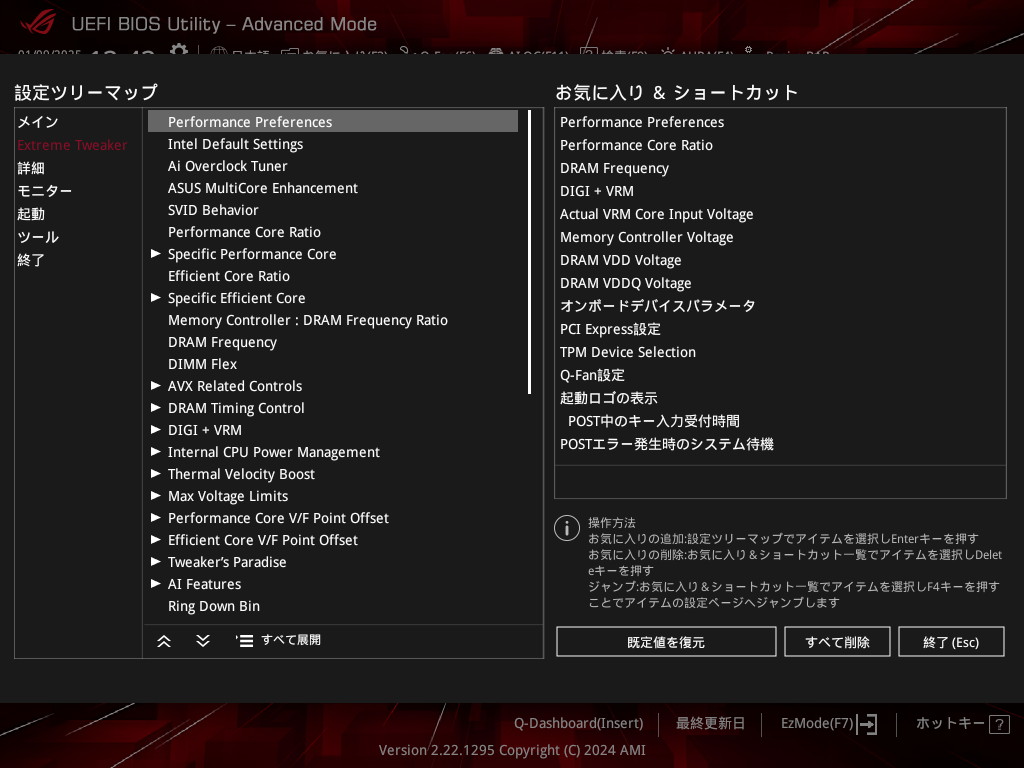1024x768 pixels.
Task: Expand the Tweaker's Paradise section
Action: click(x=156, y=562)
